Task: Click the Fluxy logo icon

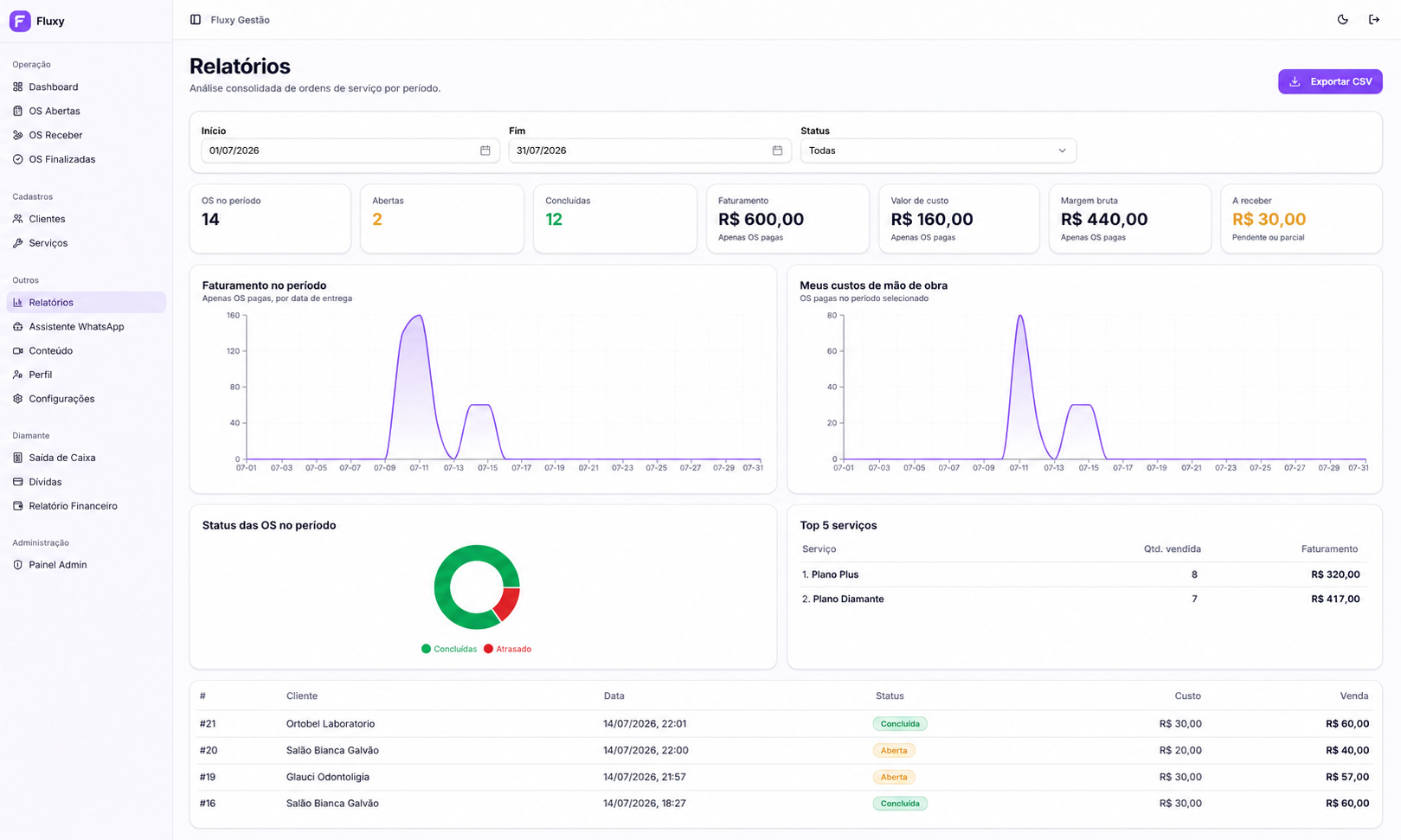Action: (x=20, y=21)
